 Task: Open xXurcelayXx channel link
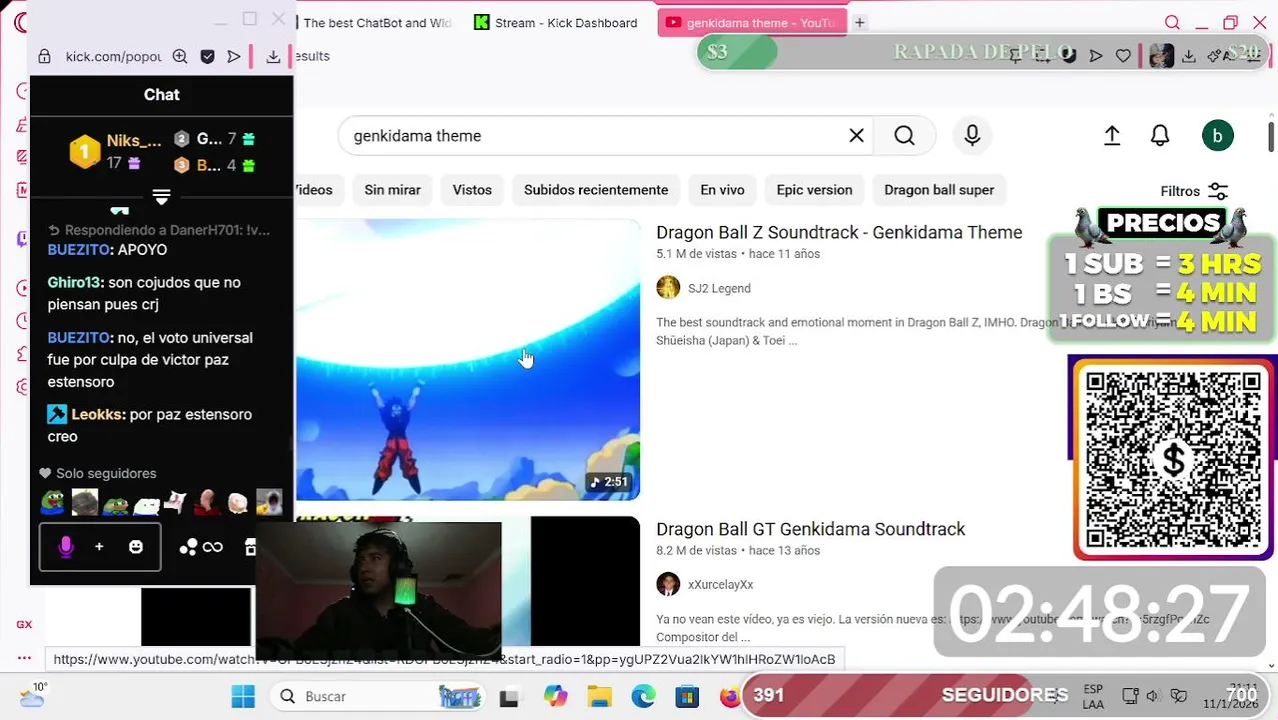[x=721, y=584]
